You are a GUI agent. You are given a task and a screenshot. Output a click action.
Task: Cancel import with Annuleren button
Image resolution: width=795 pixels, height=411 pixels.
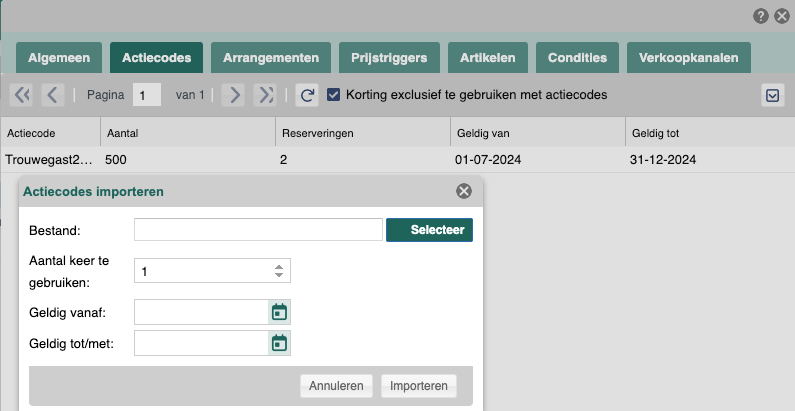336,386
